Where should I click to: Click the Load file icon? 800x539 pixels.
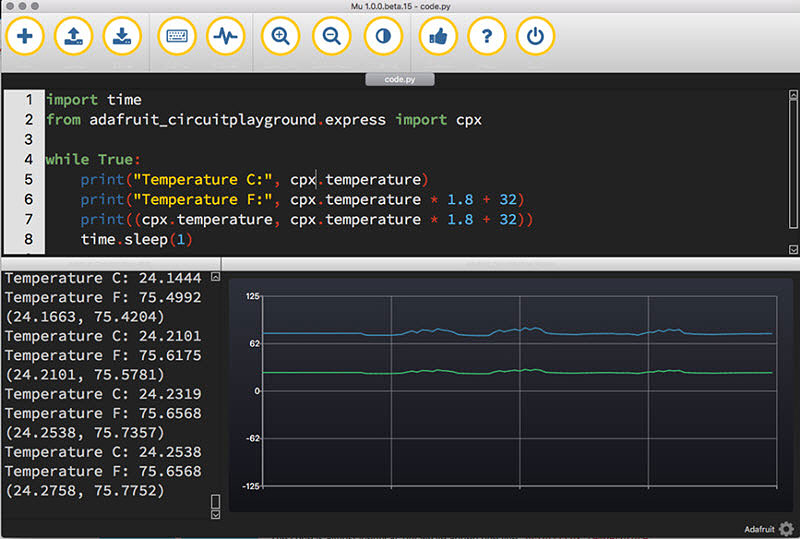pos(74,37)
